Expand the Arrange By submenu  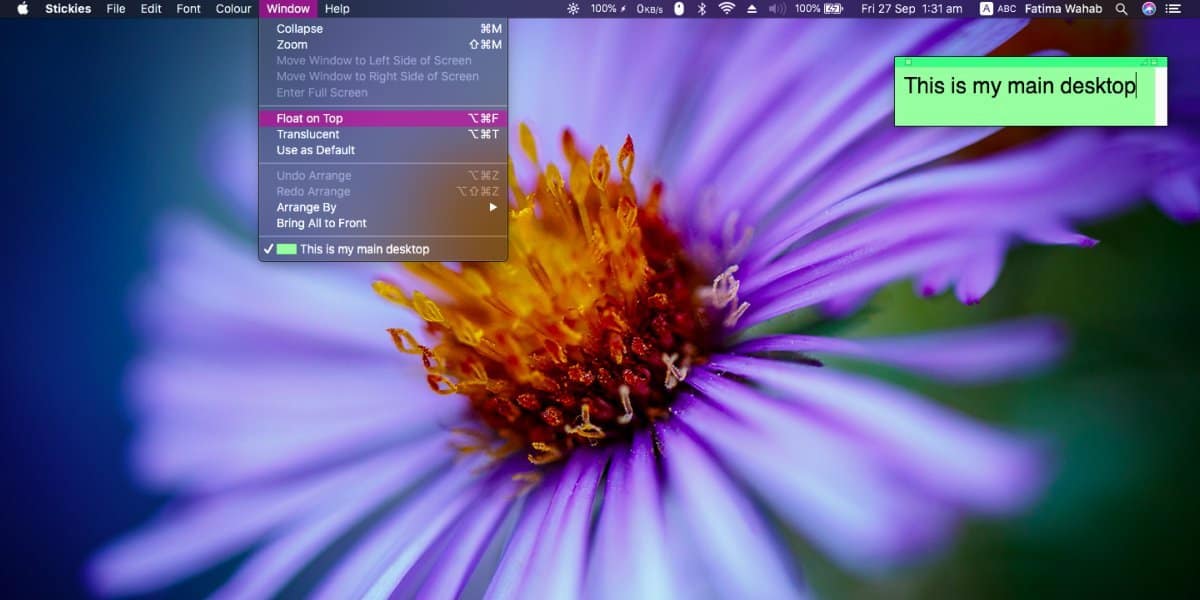click(x=383, y=207)
